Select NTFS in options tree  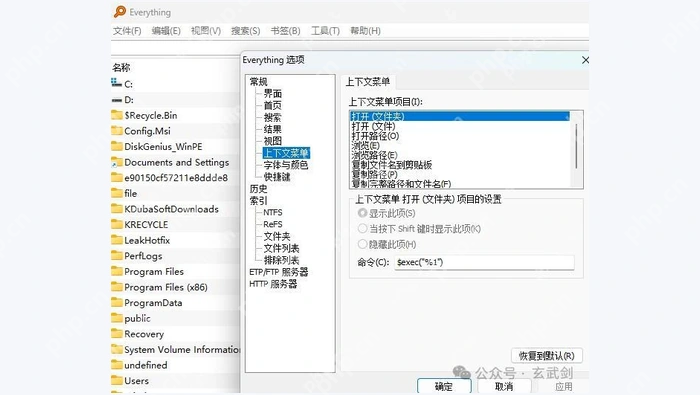(x=273, y=212)
